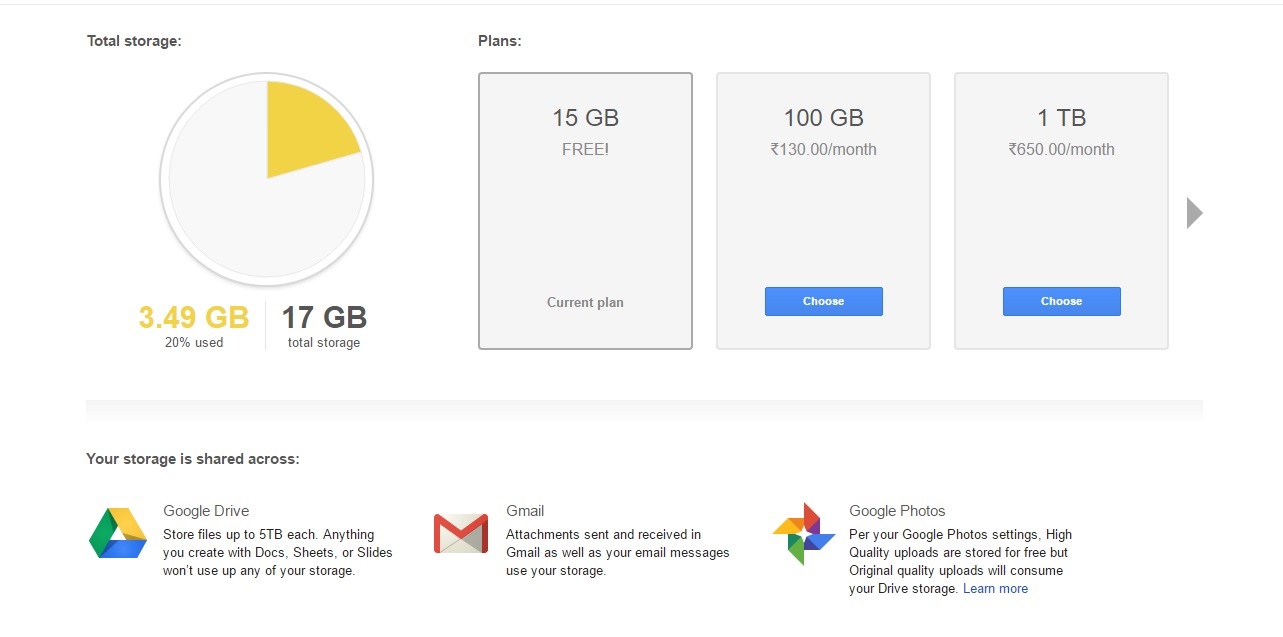The image size is (1283, 637).
Task: Click the Current plan label
Action: [585, 302]
